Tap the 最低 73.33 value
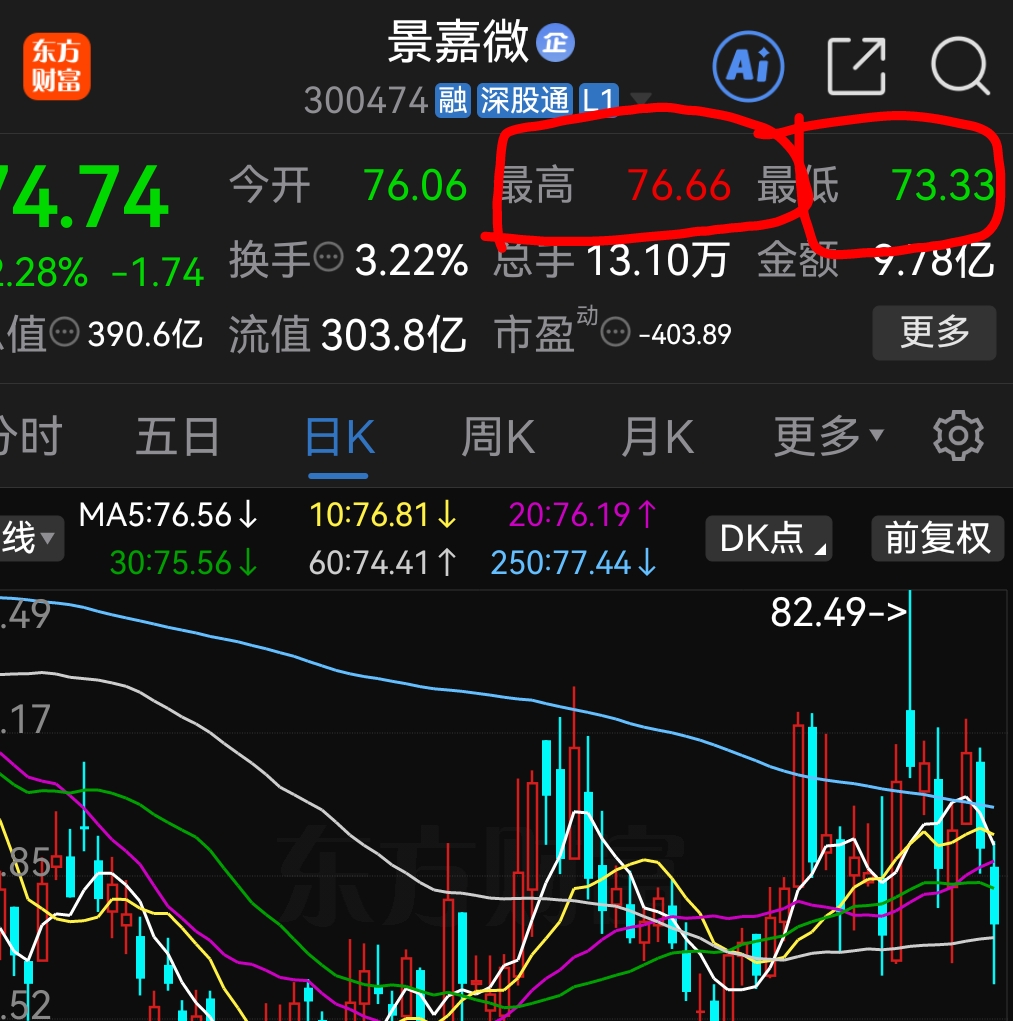The height and width of the screenshot is (1021, 1013). 943,185
